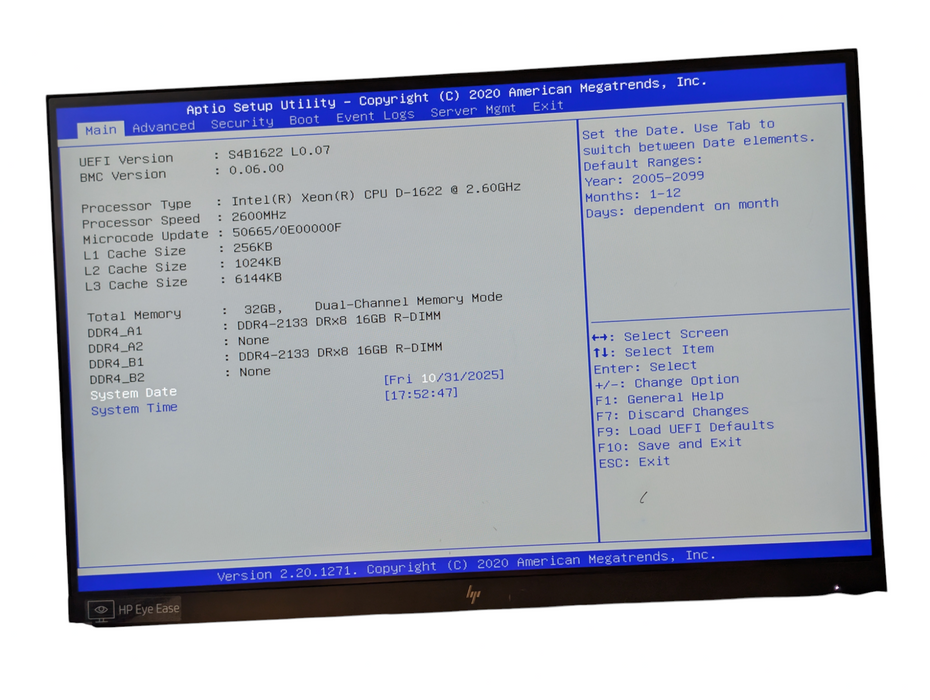Click the DDR4_A1 slot label
This screenshot has height=700, width=930.
tap(115, 332)
